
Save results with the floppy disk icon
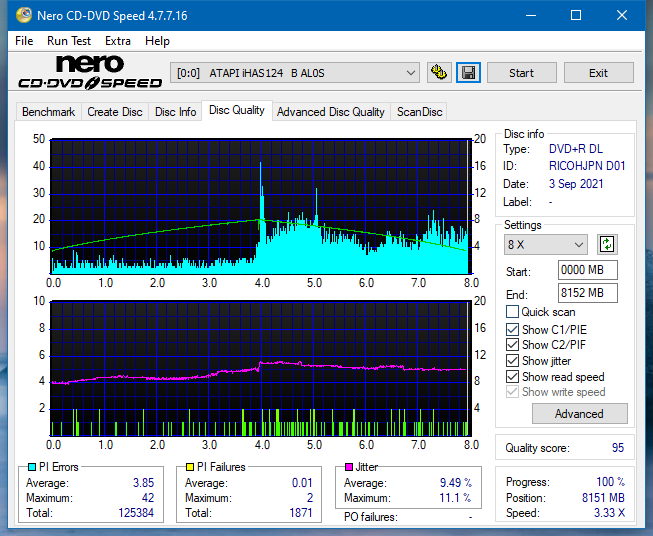[x=469, y=73]
